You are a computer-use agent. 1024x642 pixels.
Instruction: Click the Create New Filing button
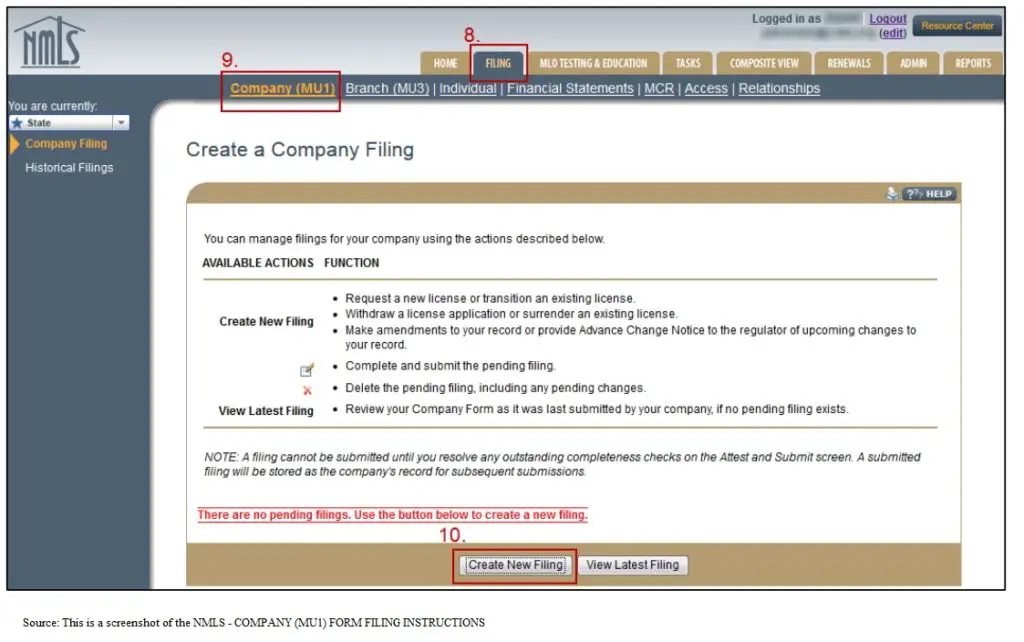(x=515, y=565)
